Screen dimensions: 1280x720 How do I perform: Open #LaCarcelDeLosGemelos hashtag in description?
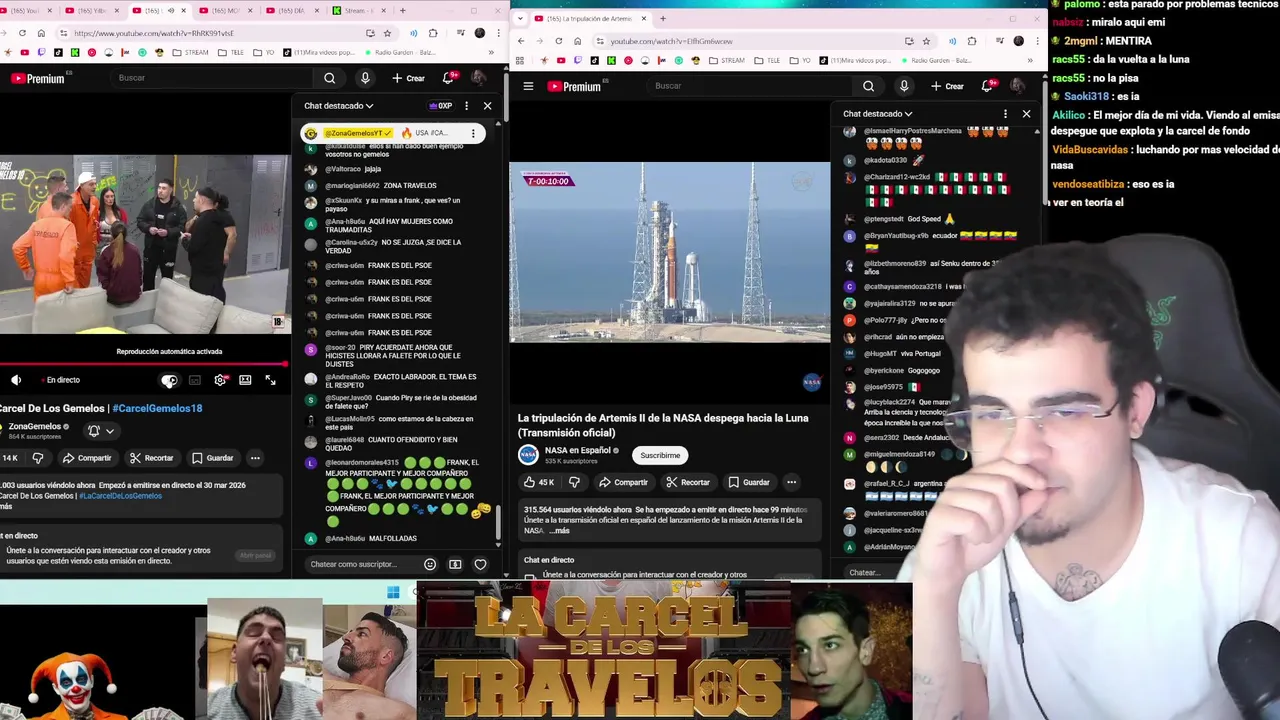tap(120, 496)
